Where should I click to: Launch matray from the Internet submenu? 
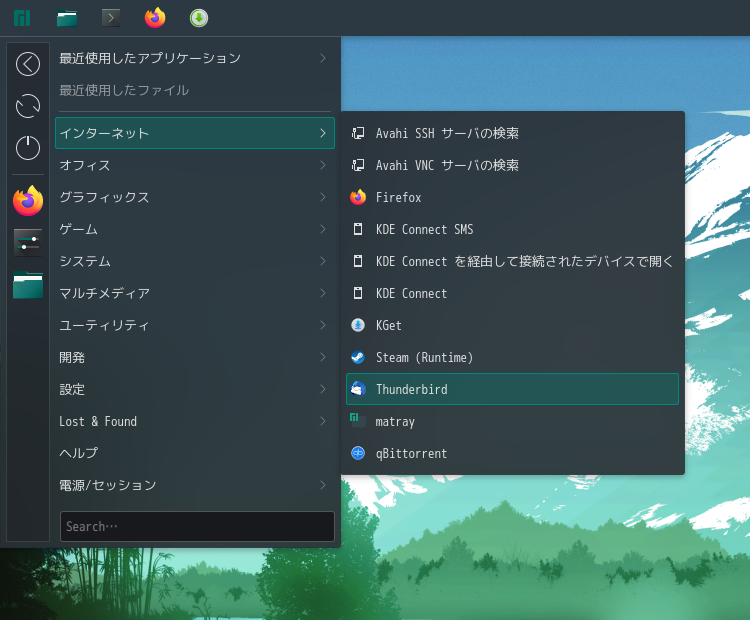[x=512, y=421]
